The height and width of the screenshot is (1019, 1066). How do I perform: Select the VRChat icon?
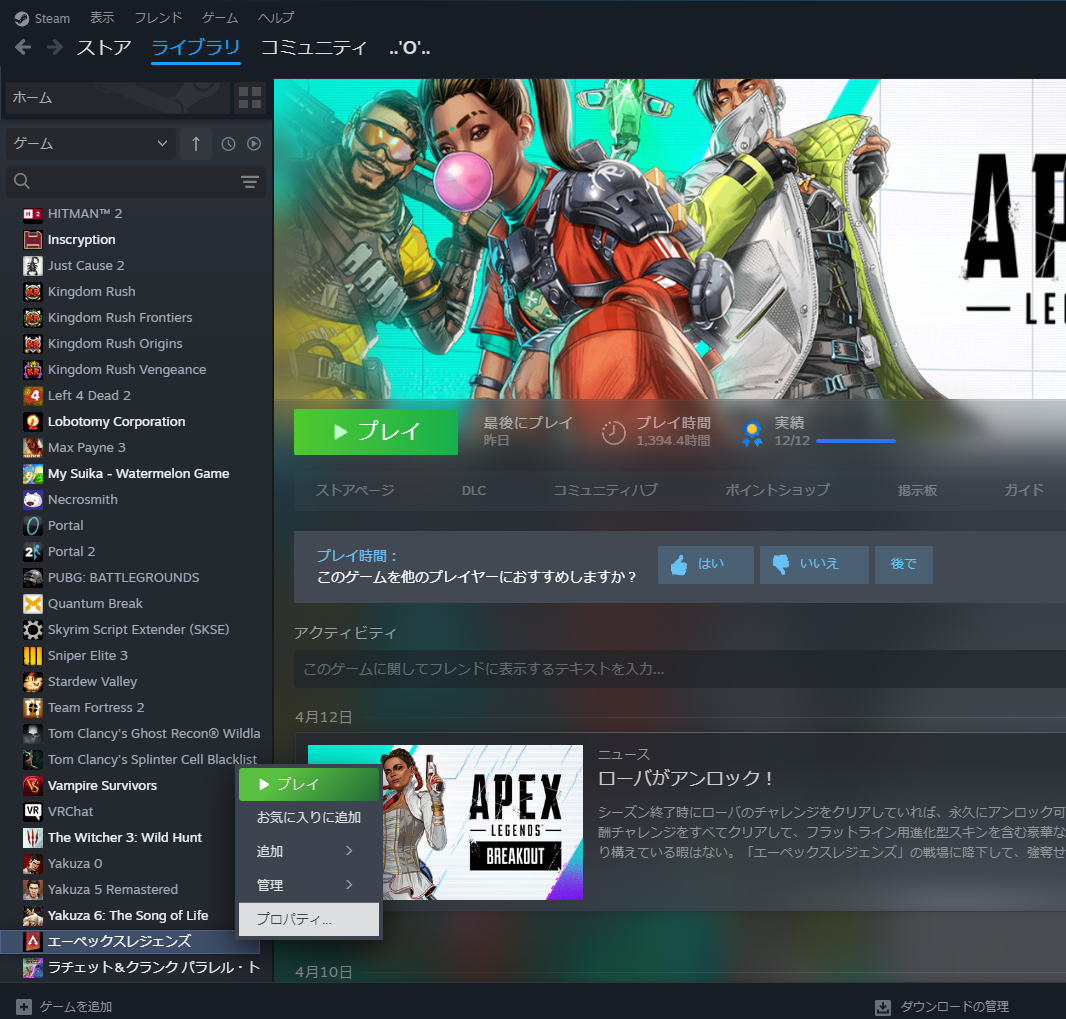click(x=33, y=812)
